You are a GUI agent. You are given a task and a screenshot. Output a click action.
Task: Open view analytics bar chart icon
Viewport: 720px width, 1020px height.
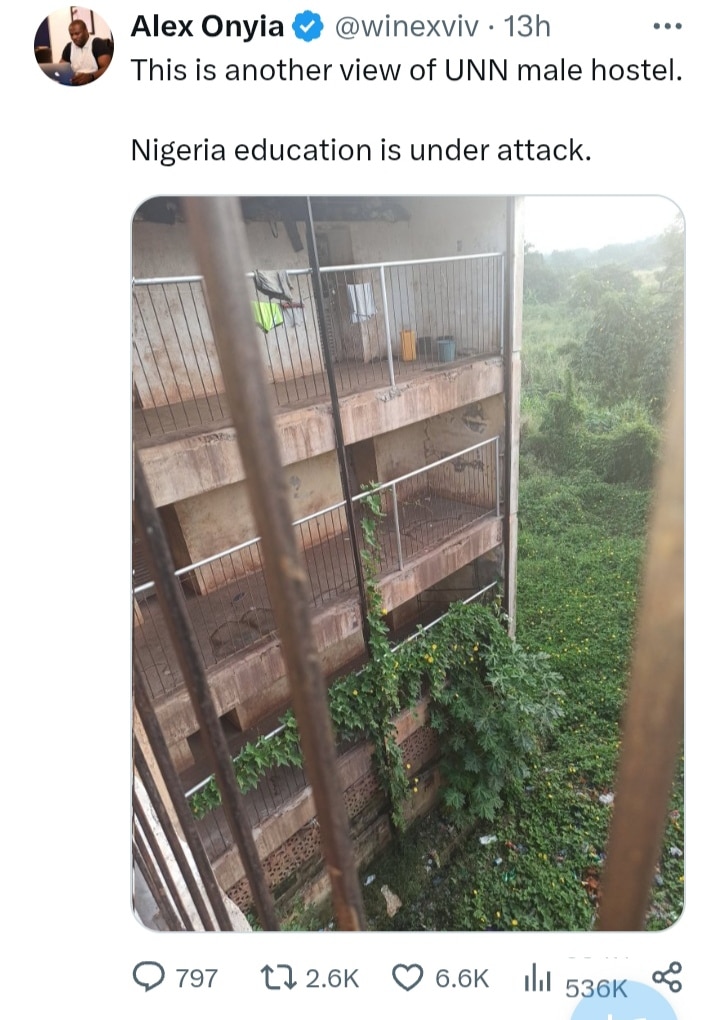[x=537, y=978]
